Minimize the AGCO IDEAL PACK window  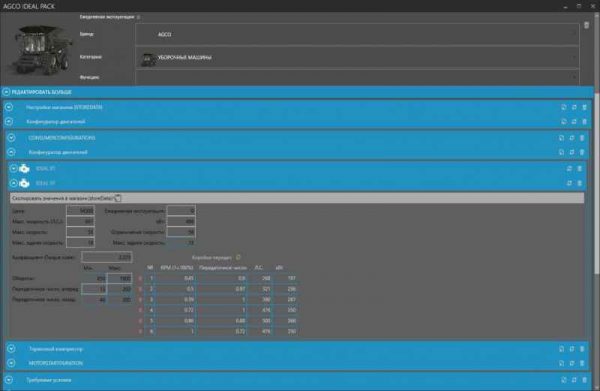tap(566, 6)
